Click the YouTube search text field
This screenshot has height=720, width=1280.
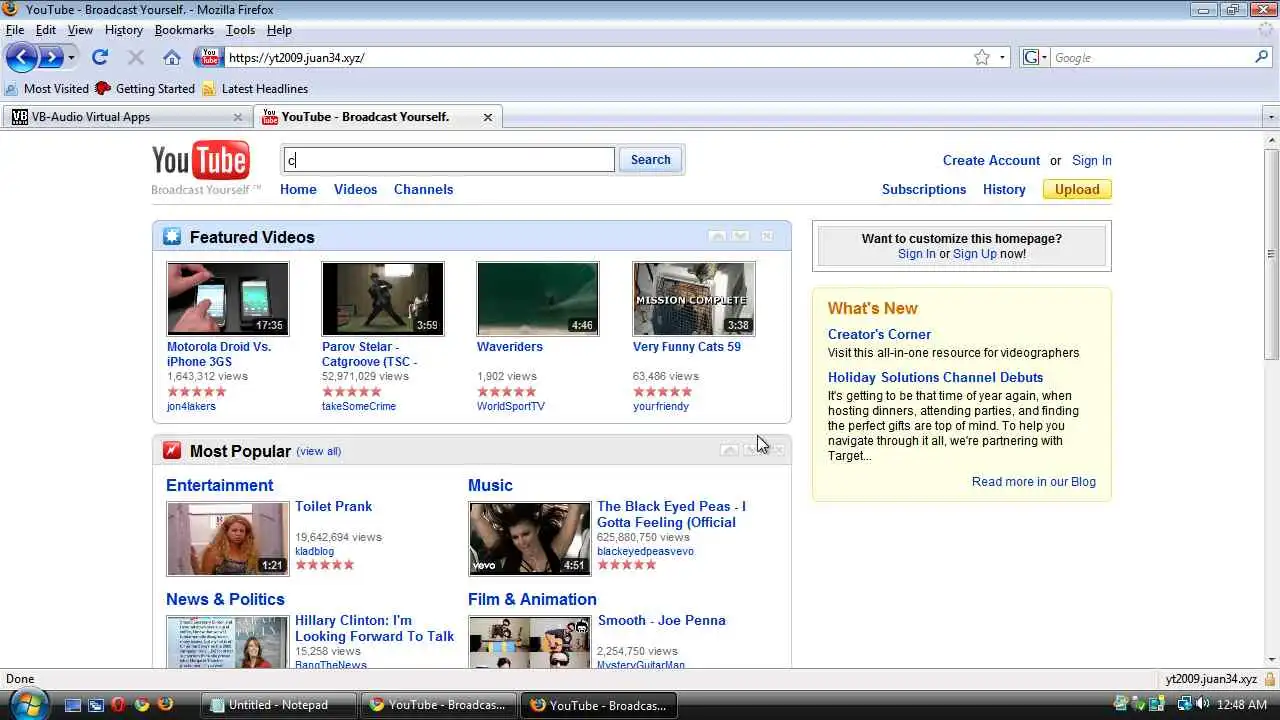448,160
